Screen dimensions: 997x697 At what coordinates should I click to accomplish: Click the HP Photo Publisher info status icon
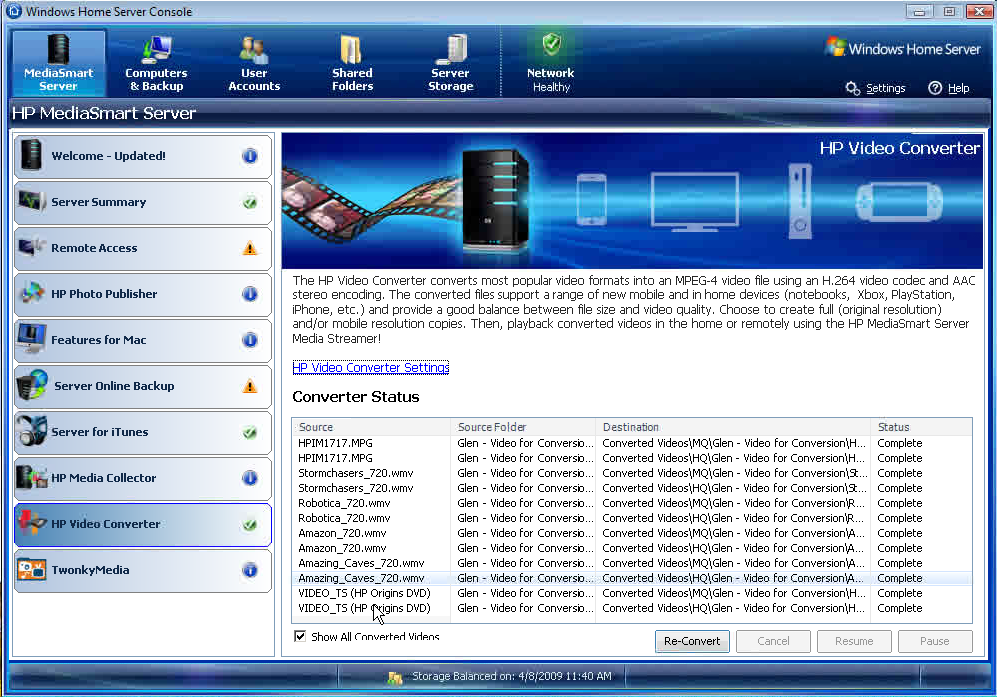click(x=250, y=294)
